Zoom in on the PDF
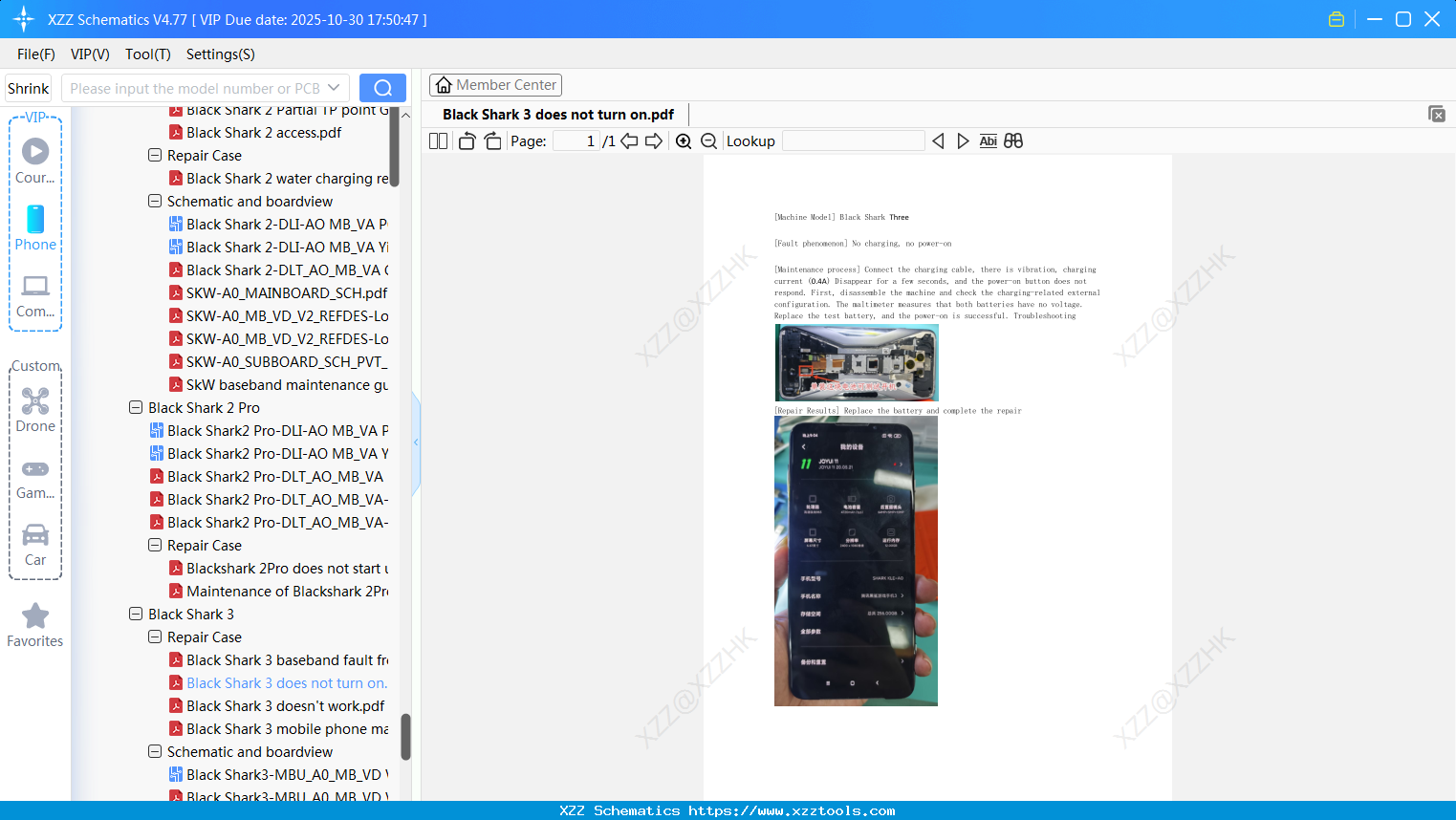Viewport: 1456px width, 820px height. (x=684, y=141)
